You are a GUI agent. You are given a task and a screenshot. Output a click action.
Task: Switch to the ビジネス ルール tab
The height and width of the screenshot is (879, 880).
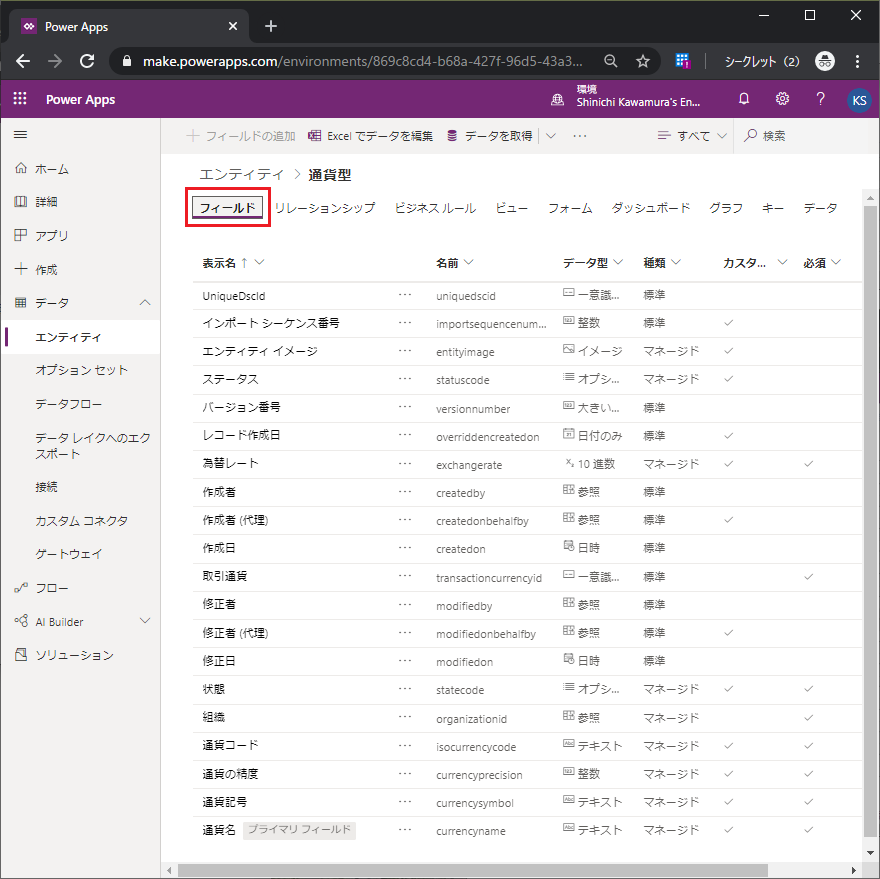(436, 208)
